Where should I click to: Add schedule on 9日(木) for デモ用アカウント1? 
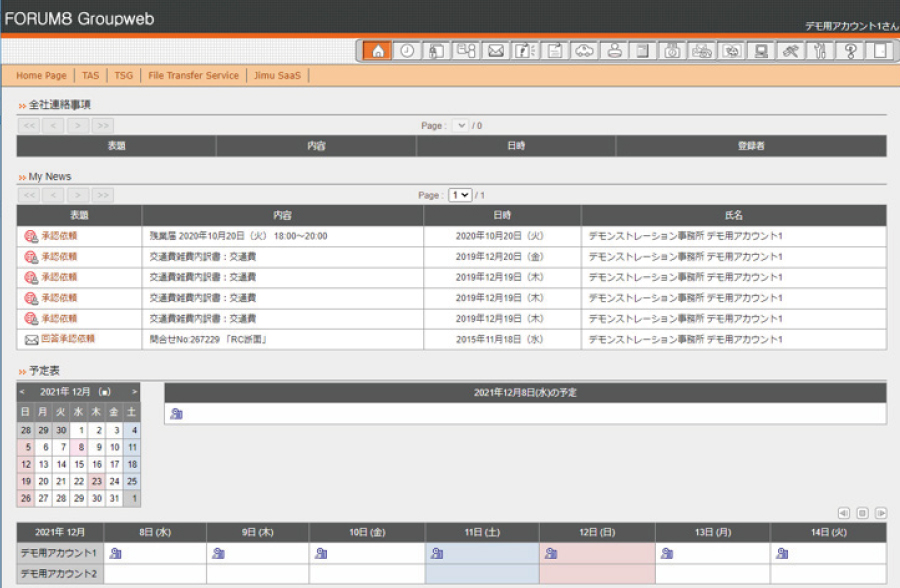pyautogui.click(x=218, y=553)
